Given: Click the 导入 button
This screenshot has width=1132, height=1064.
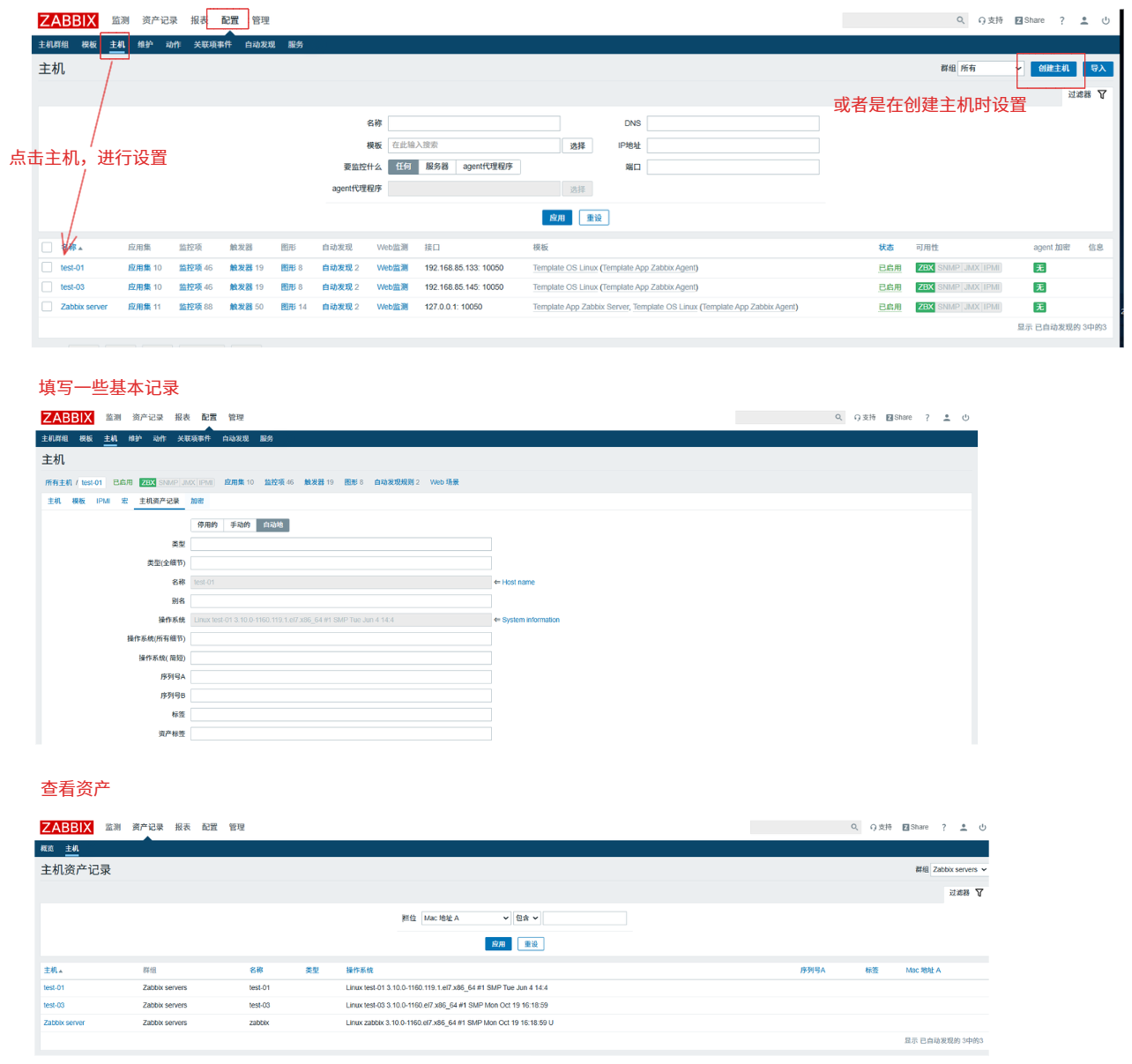Looking at the screenshot, I should 1098,68.
